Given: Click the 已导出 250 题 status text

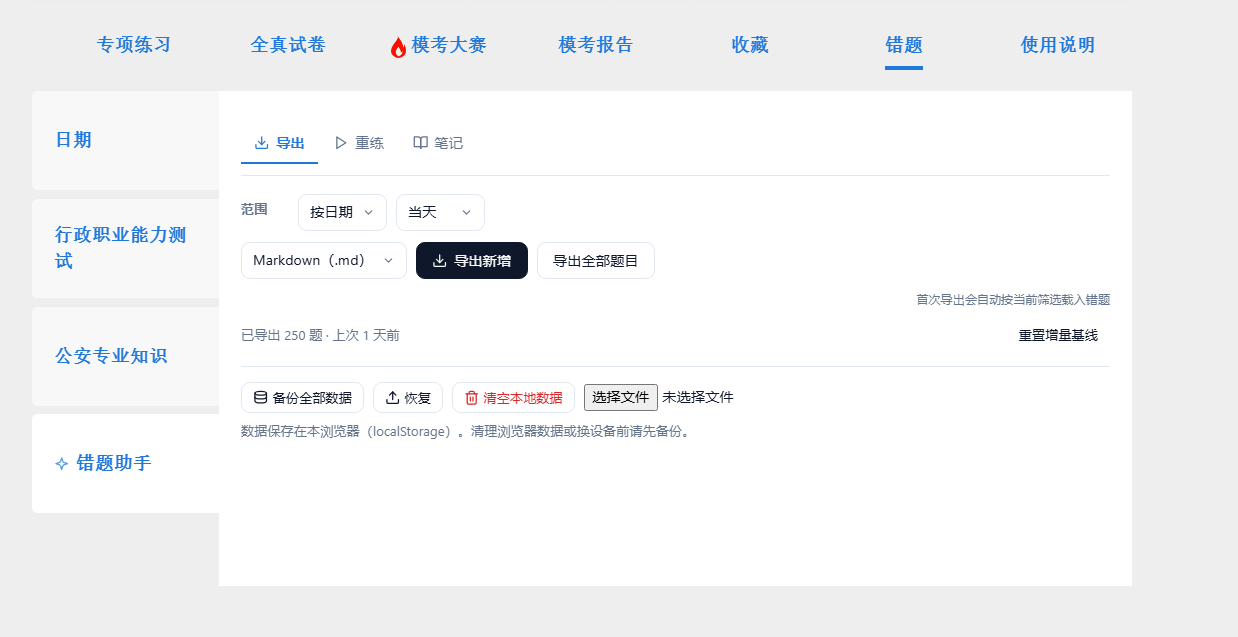Looking at the screenshot, I should (320, 336).
